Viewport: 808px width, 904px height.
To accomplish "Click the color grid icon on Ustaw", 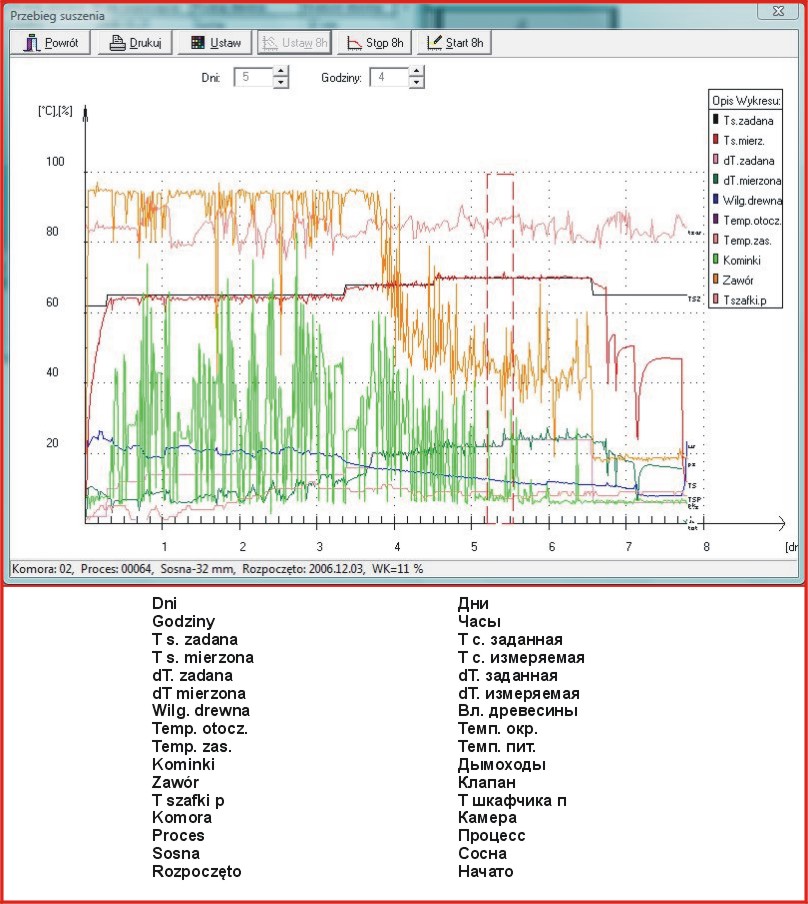I will (198, 42).
